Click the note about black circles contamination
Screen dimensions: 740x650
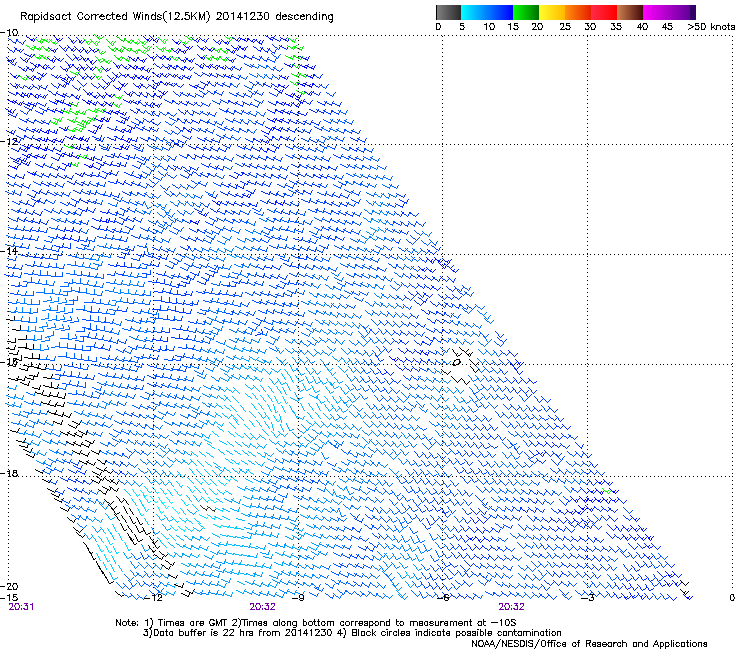pos(450,633)
